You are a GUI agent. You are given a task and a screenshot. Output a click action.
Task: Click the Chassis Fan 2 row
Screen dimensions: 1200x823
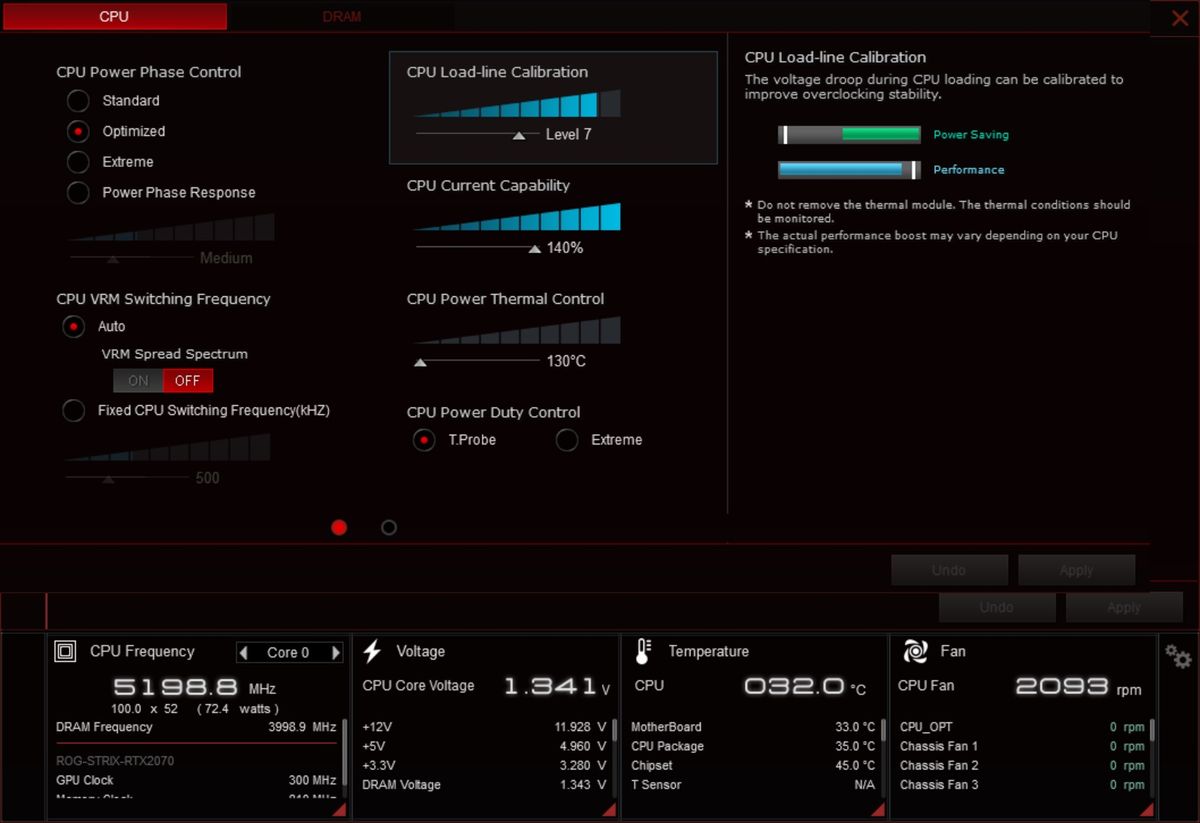pos(1022,766)
